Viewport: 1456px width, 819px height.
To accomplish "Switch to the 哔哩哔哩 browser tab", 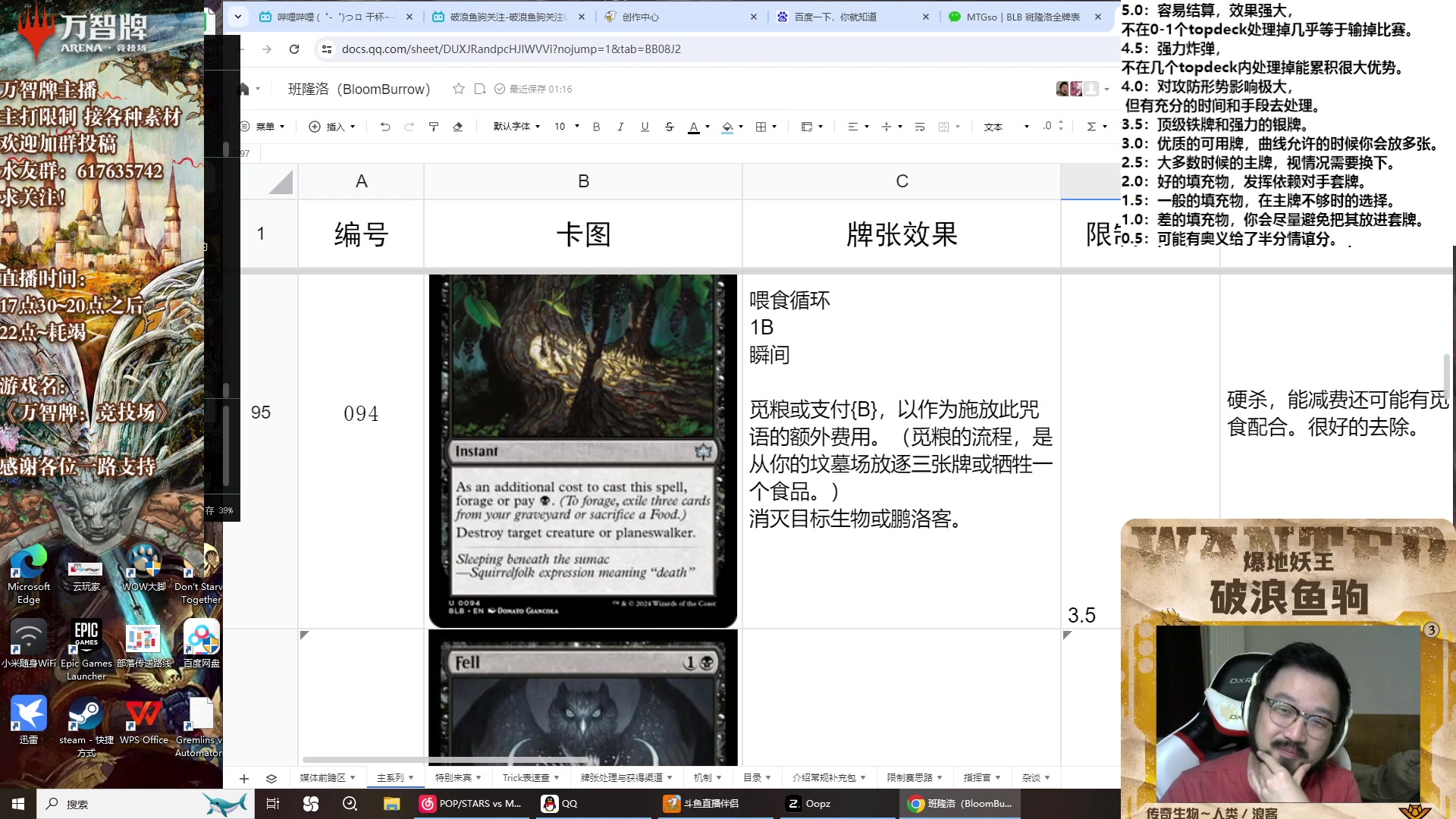I will pyautogui.click(x=336, y=17).
